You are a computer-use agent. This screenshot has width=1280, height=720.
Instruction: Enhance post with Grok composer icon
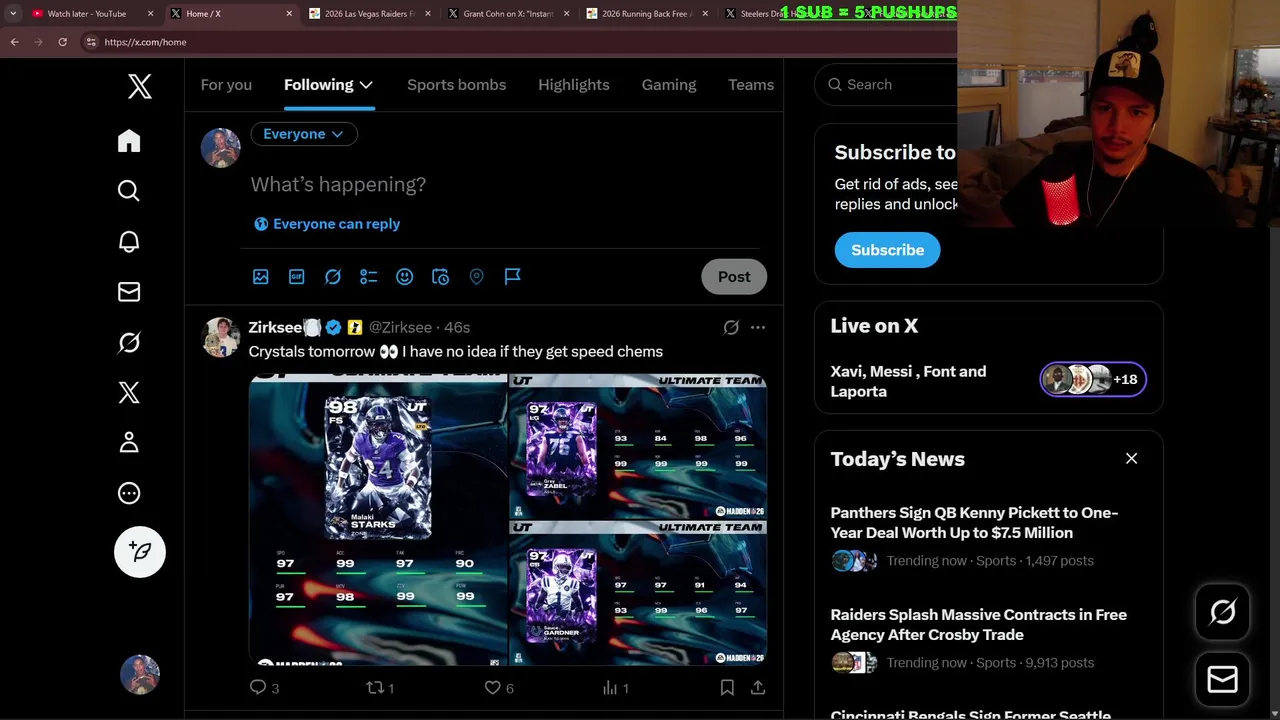coord(333,277)
